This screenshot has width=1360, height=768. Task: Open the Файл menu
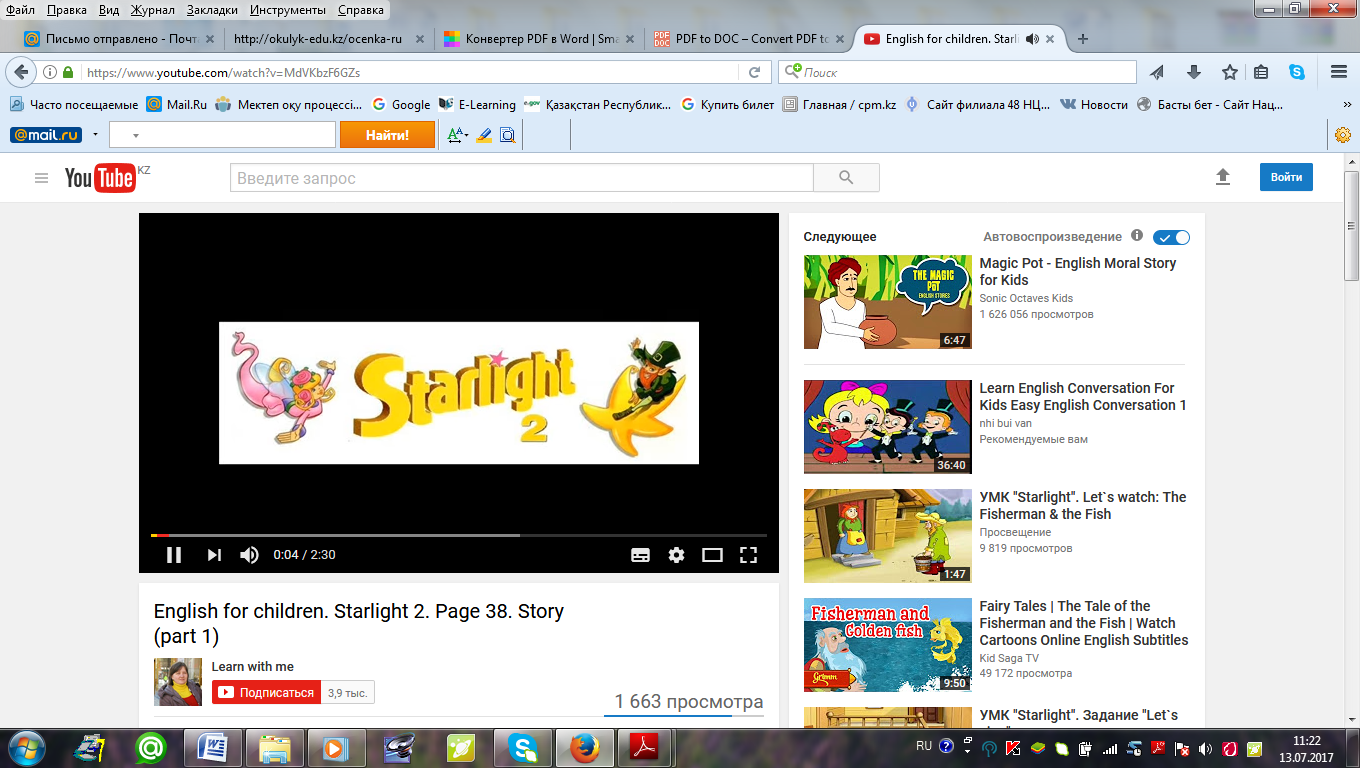(x=20, y=10)
